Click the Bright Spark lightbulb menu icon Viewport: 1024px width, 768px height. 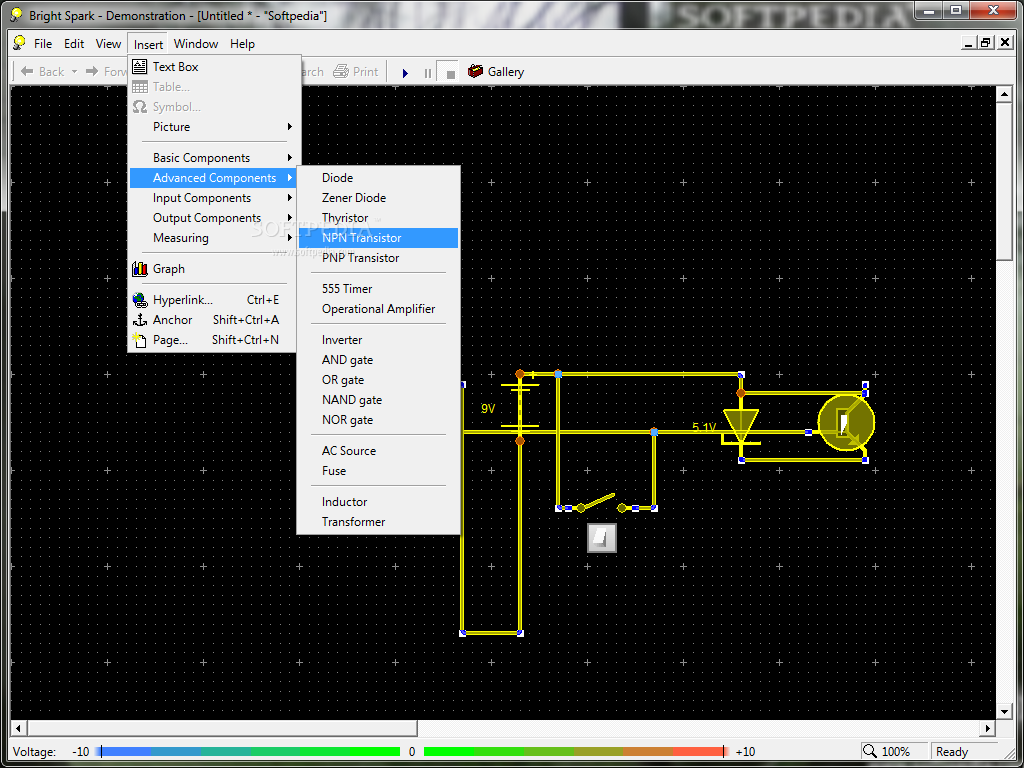coord(20,43)
